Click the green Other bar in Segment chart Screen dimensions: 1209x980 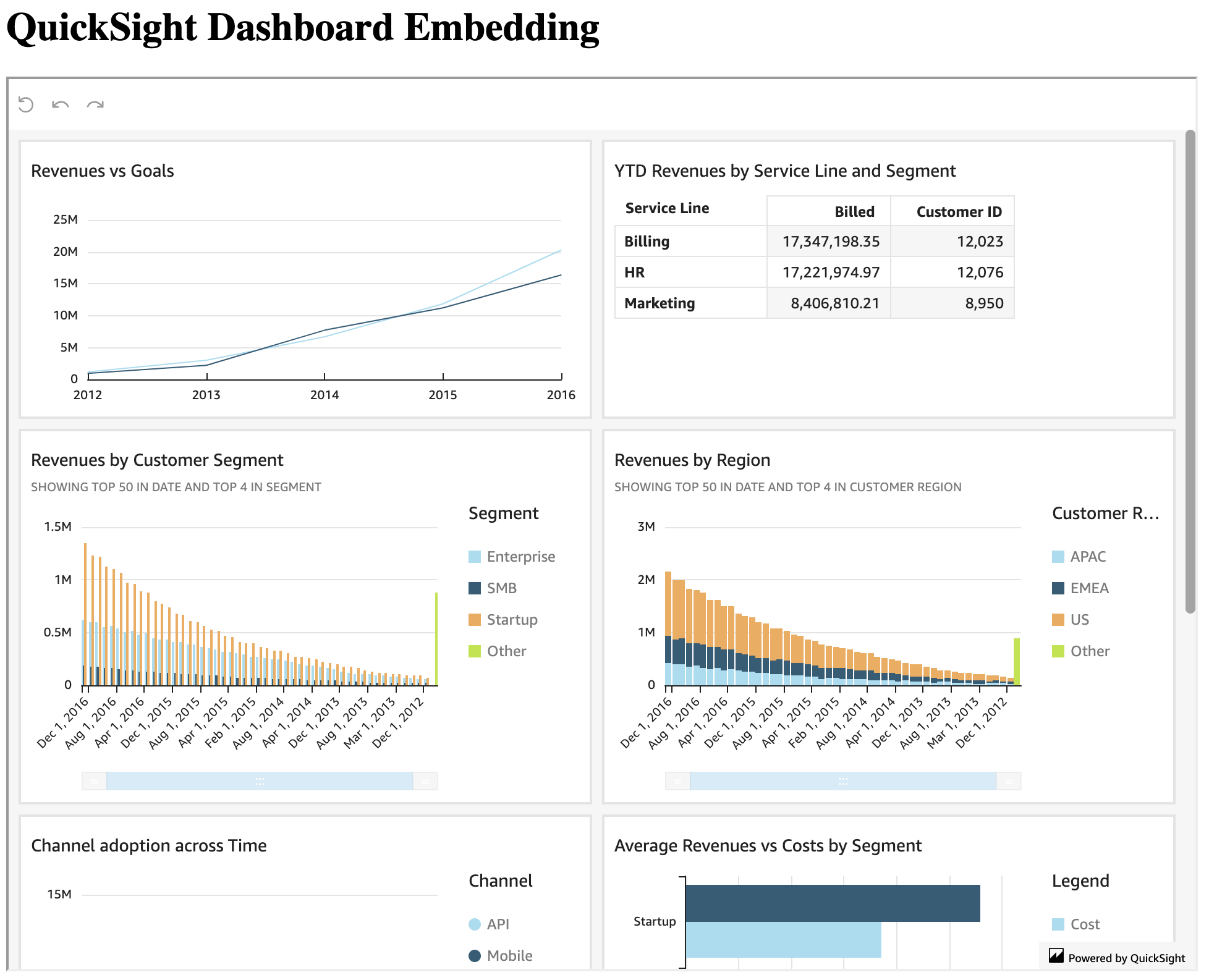click(436, 639)
